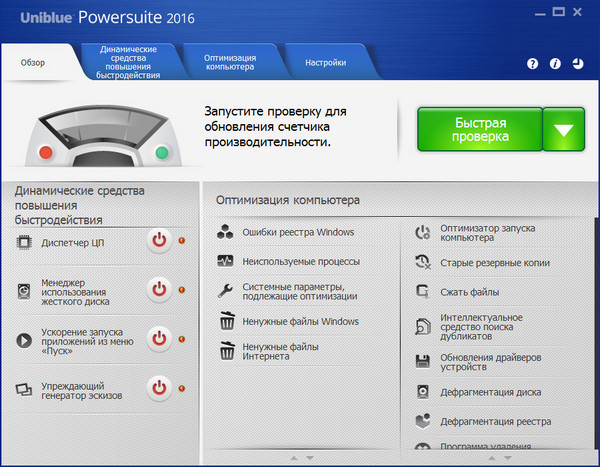The image size is (600, 467).
Task: Click the Дефрагментация диска icon
Action: coord(423,392)
